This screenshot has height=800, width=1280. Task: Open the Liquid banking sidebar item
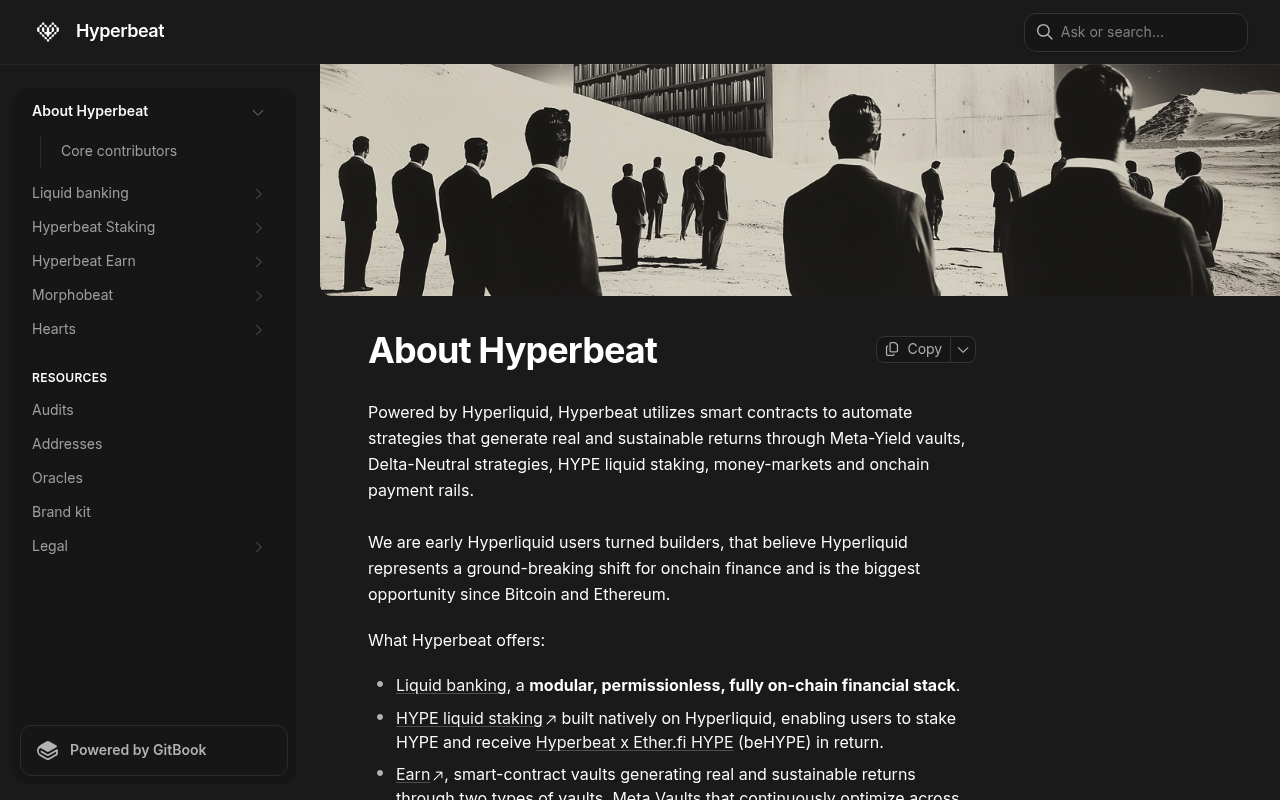(80, 193)
